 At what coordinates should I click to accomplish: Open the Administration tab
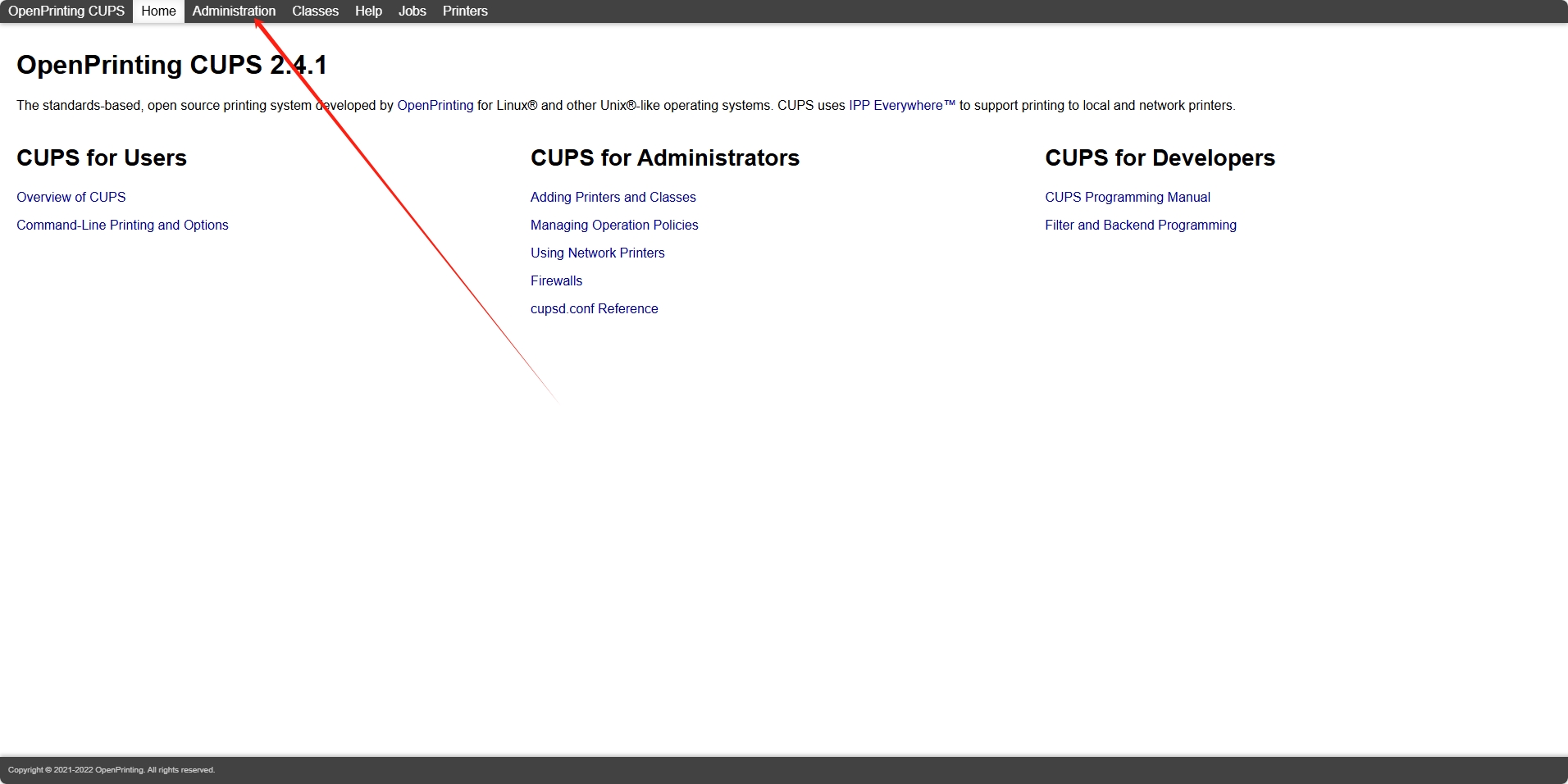[x=234, y=11]
